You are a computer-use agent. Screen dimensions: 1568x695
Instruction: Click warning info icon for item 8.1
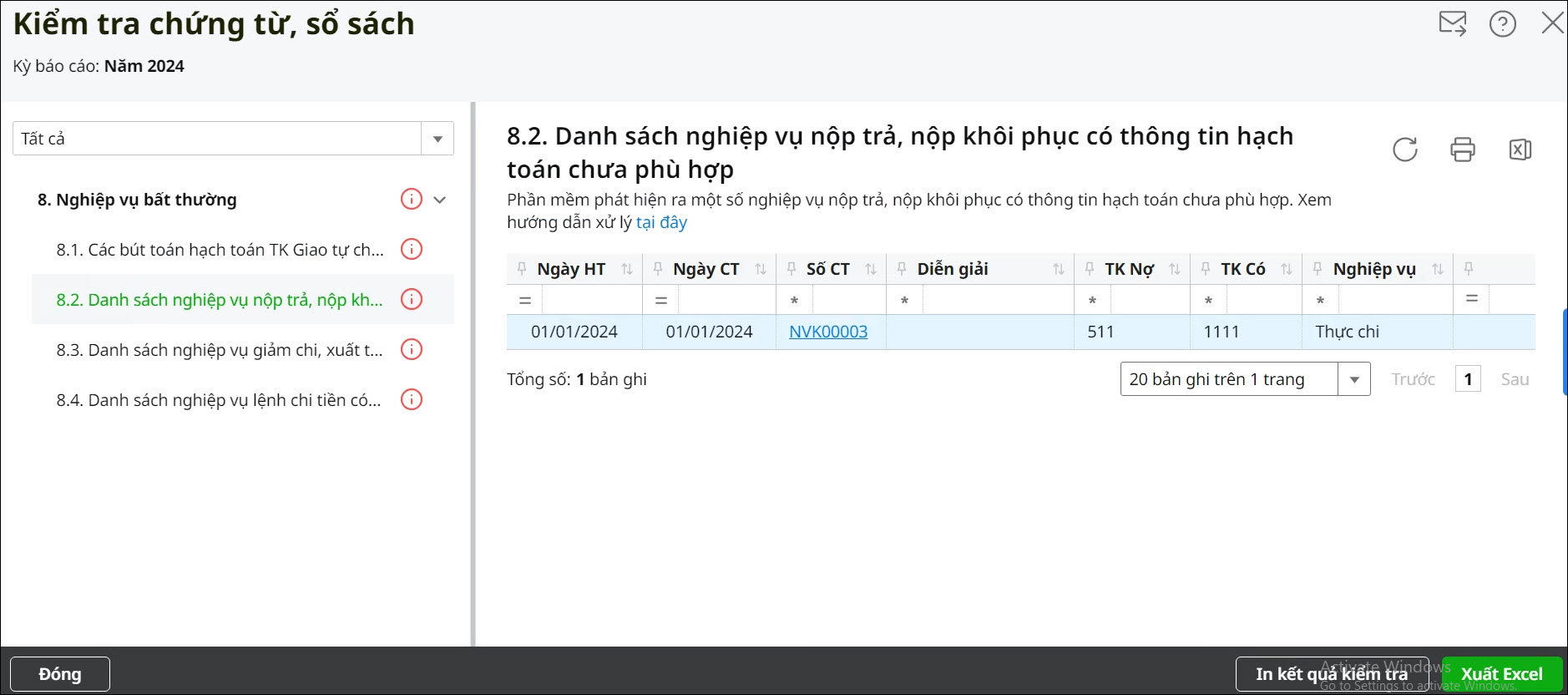tap(412, 249)
